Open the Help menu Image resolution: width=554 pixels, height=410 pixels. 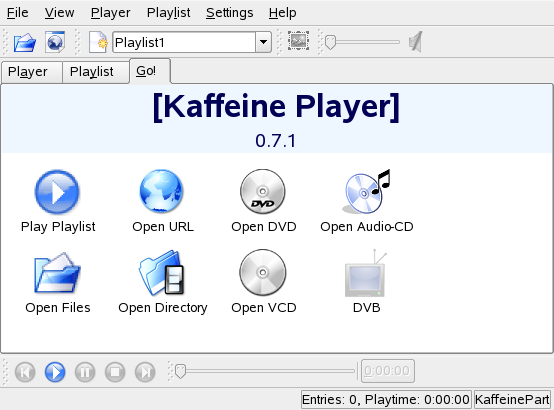[x=282, y=13]
